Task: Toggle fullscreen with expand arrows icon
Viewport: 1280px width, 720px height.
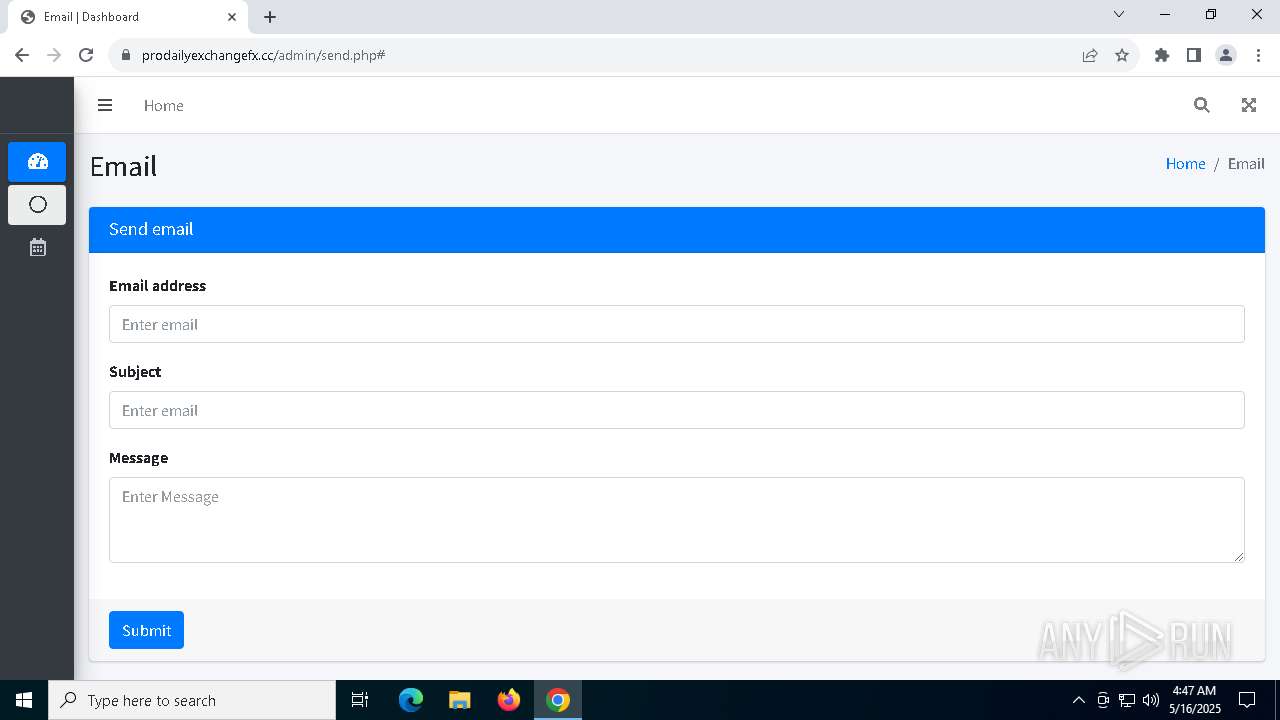Action: point(1249,105)
